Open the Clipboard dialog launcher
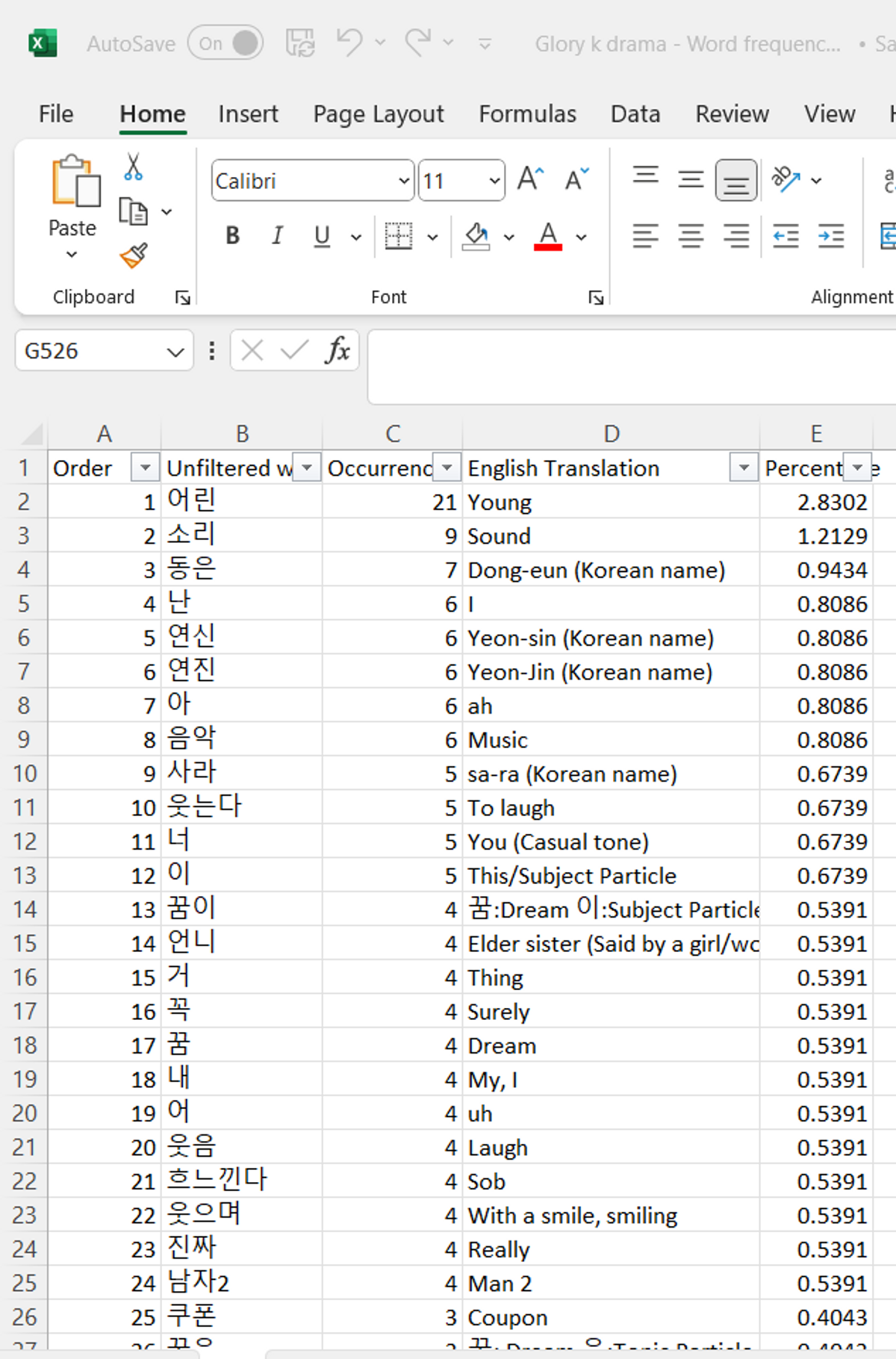This screenshot has height=1359, width=896. (182, 298)
